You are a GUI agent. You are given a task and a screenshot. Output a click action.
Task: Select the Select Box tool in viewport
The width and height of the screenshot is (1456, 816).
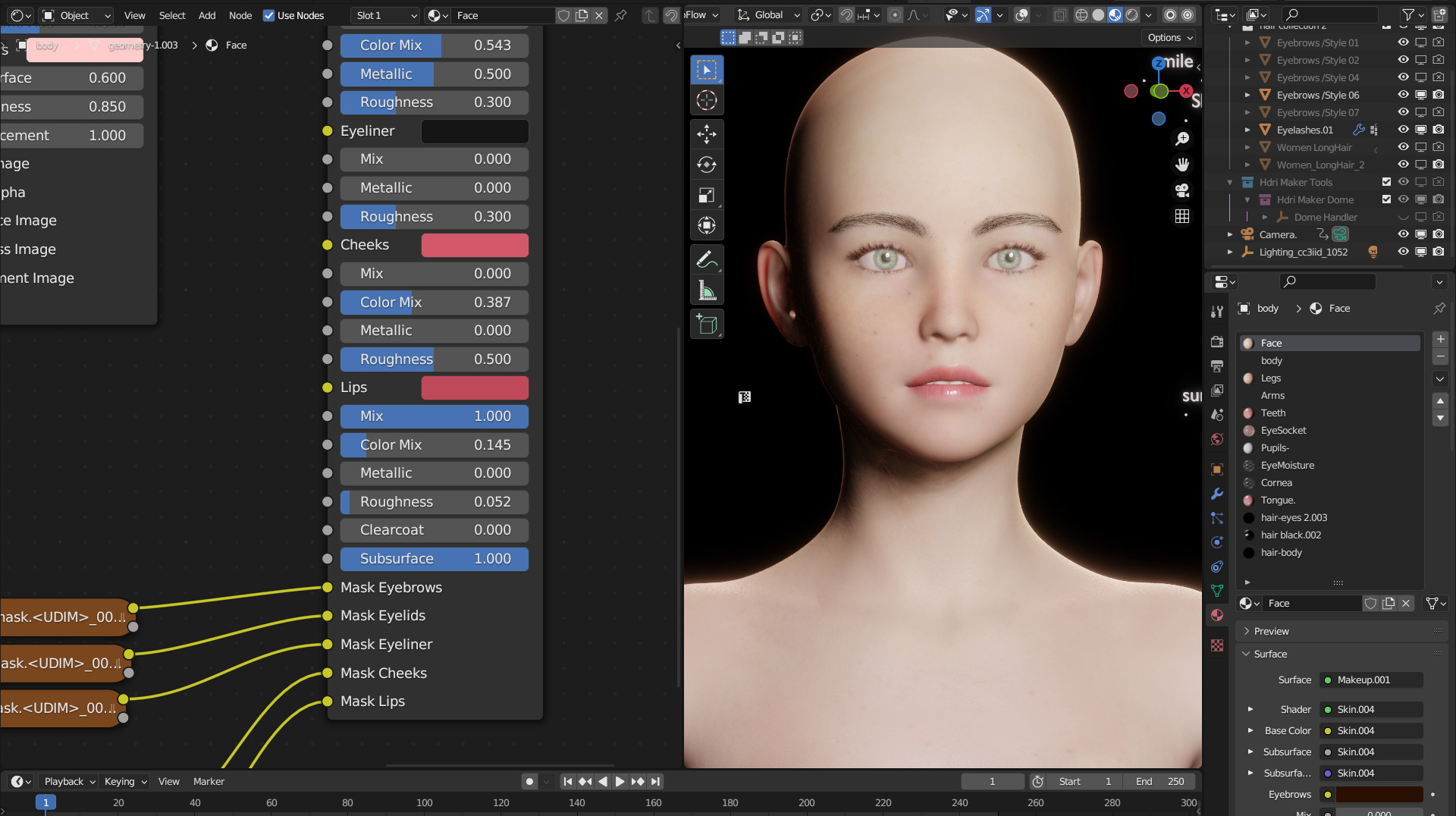[707, 70]
